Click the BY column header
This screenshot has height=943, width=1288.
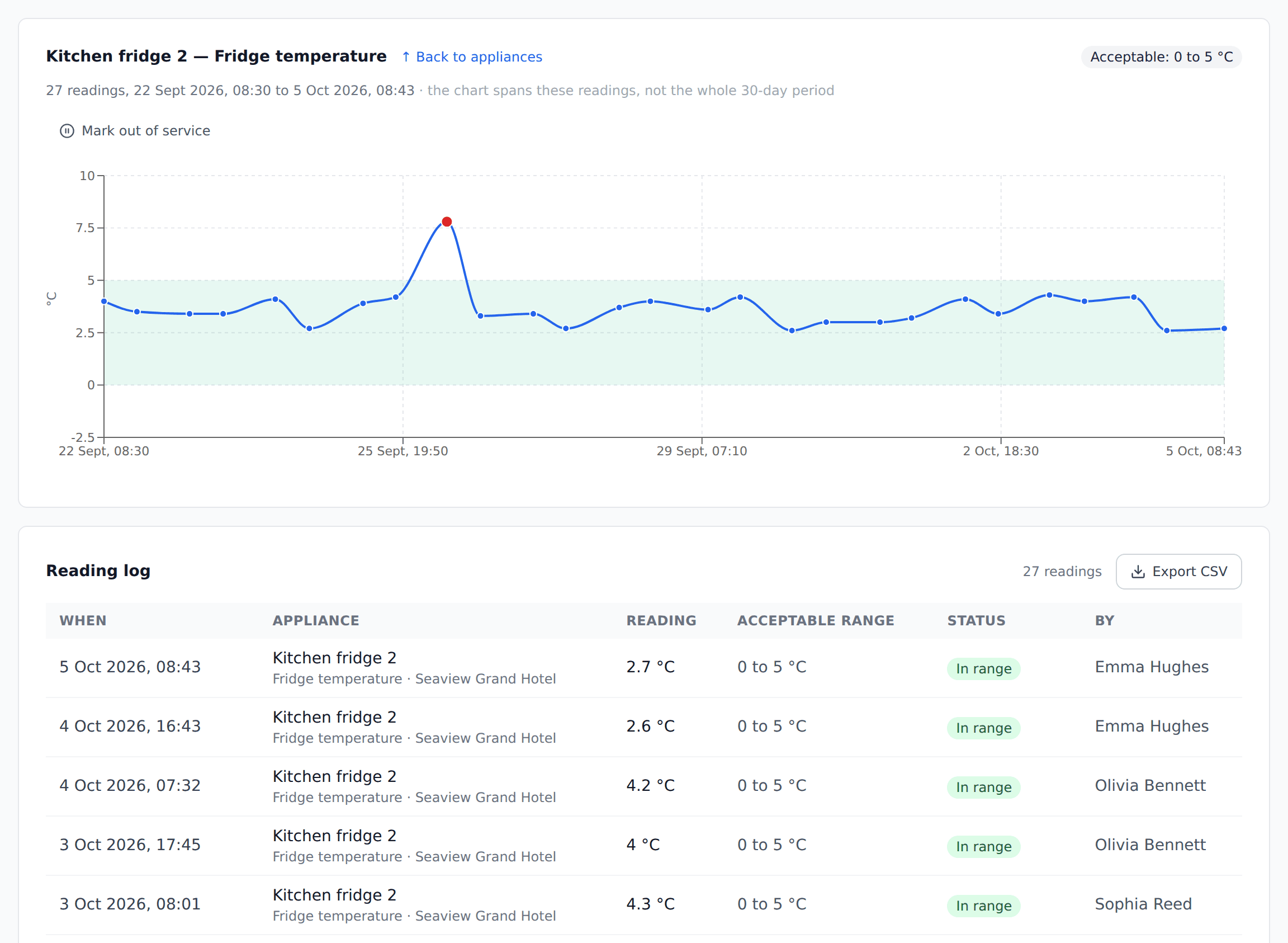pos(1104,620)
